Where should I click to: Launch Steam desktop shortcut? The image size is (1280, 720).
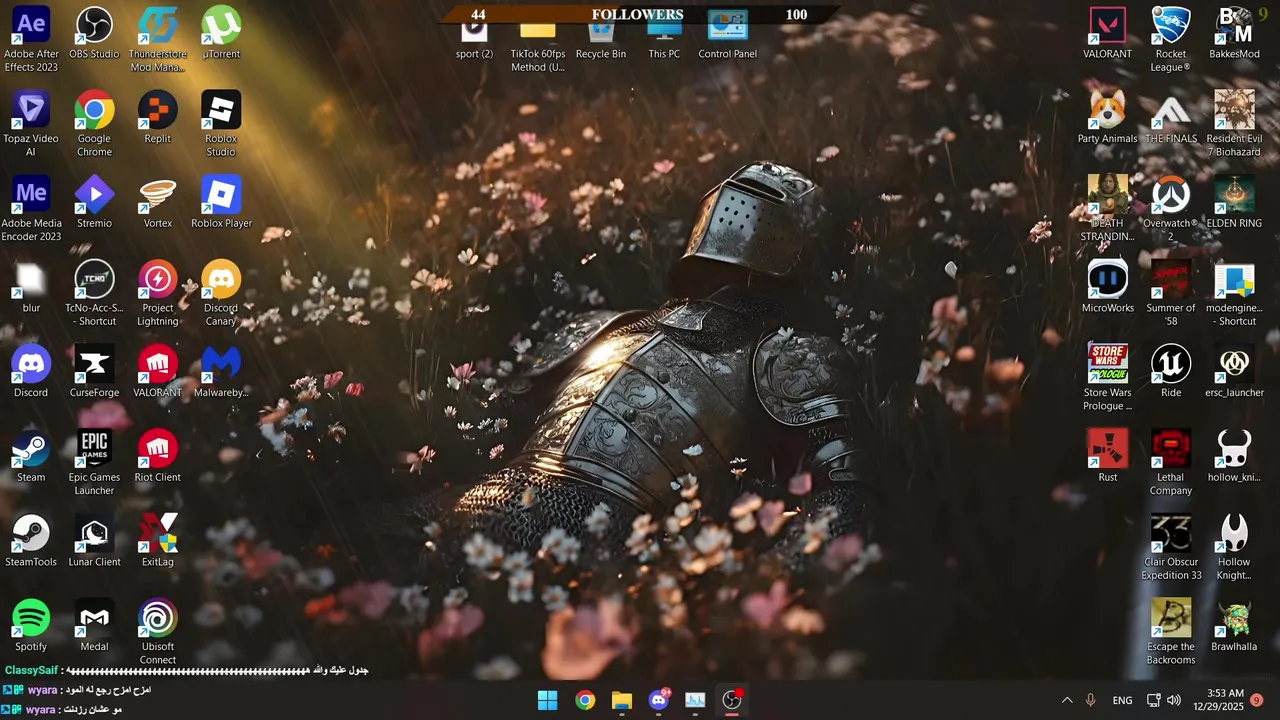coord(31,457)
